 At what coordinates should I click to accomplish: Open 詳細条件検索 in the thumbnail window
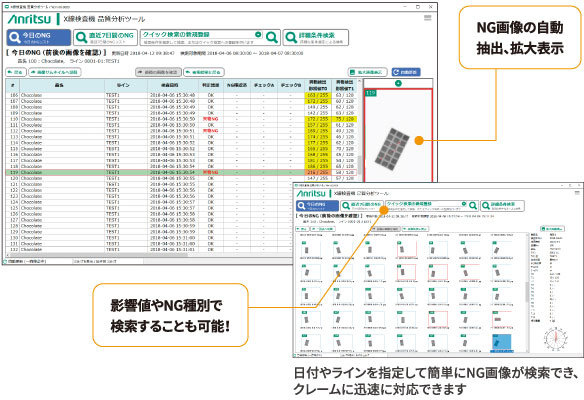coord(502,206)
